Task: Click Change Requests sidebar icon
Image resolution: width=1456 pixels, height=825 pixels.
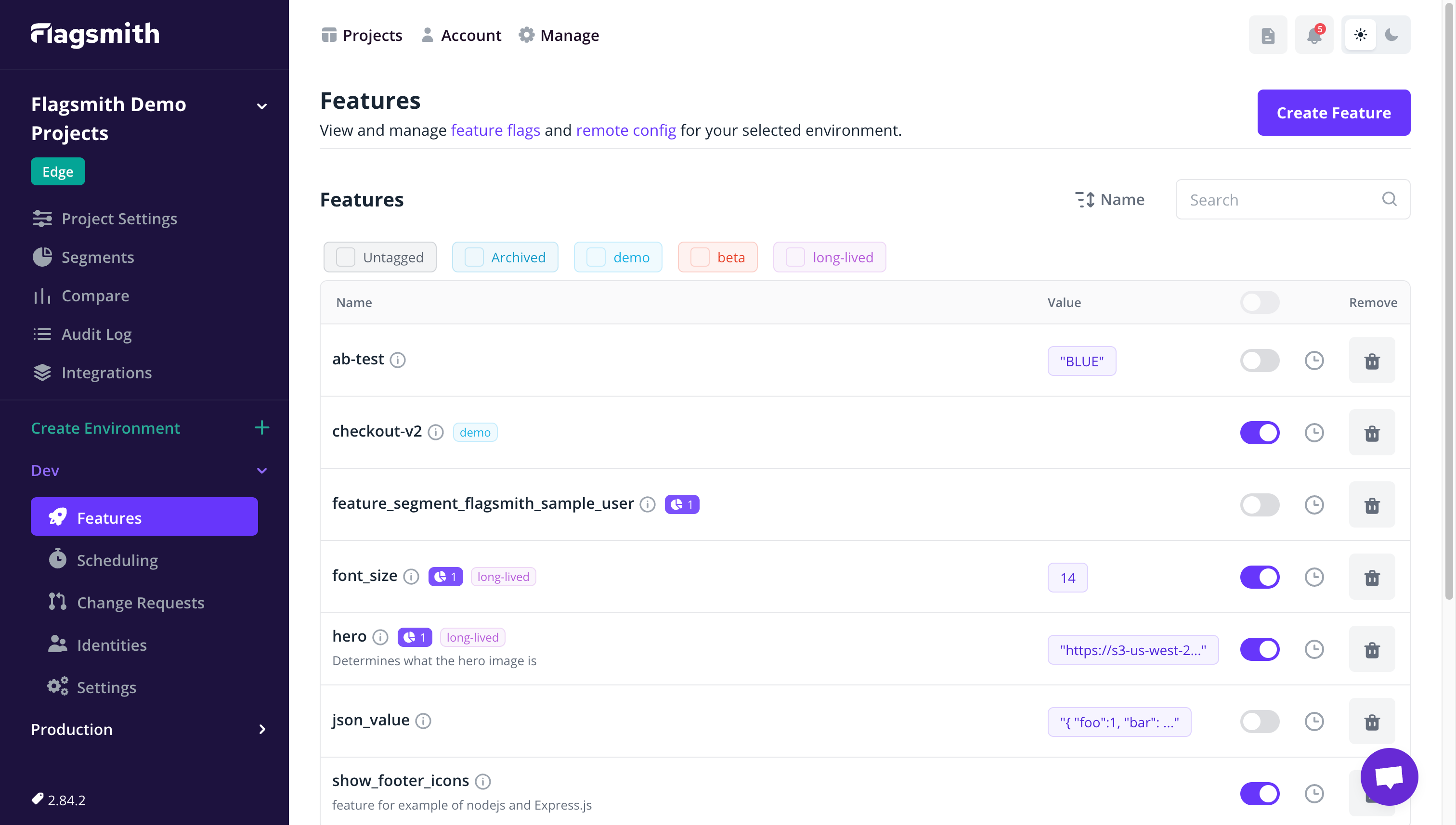Action: pos(57,602)
